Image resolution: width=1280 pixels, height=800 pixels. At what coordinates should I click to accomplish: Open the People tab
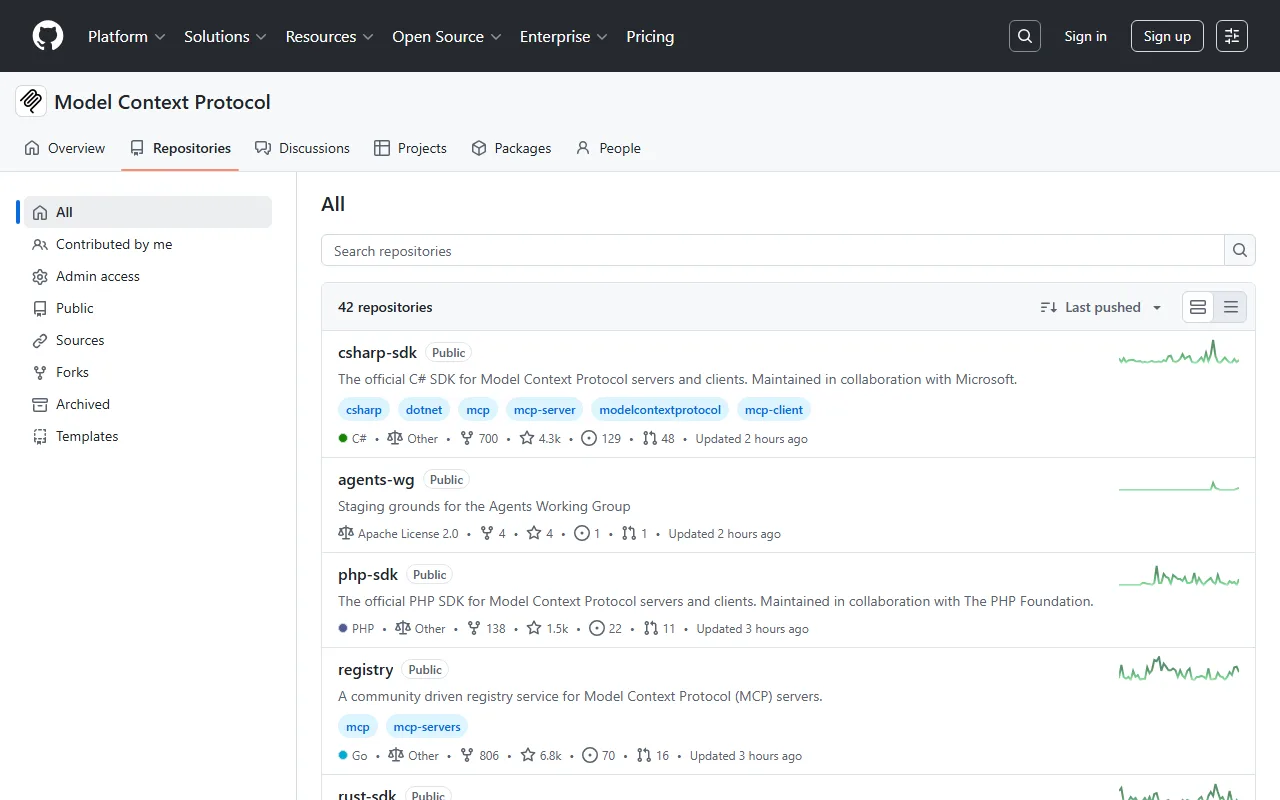(608, 148)
